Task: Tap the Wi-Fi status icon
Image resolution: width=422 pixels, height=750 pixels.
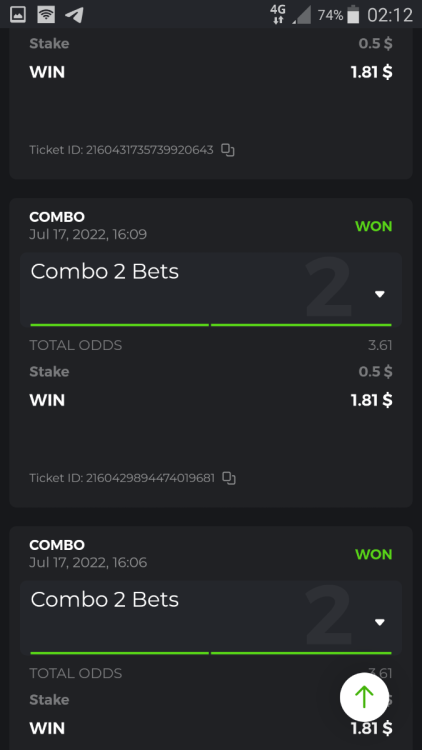Action: [46, 15]
